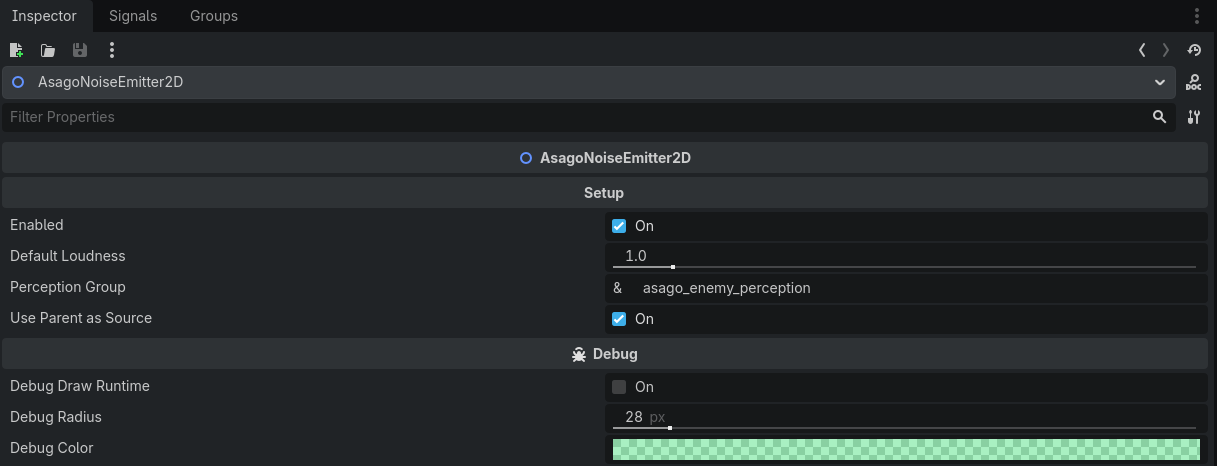Save the currently edited resource icon
The width and height of the screenshot is (1217, 466).
tap(80, 50)
